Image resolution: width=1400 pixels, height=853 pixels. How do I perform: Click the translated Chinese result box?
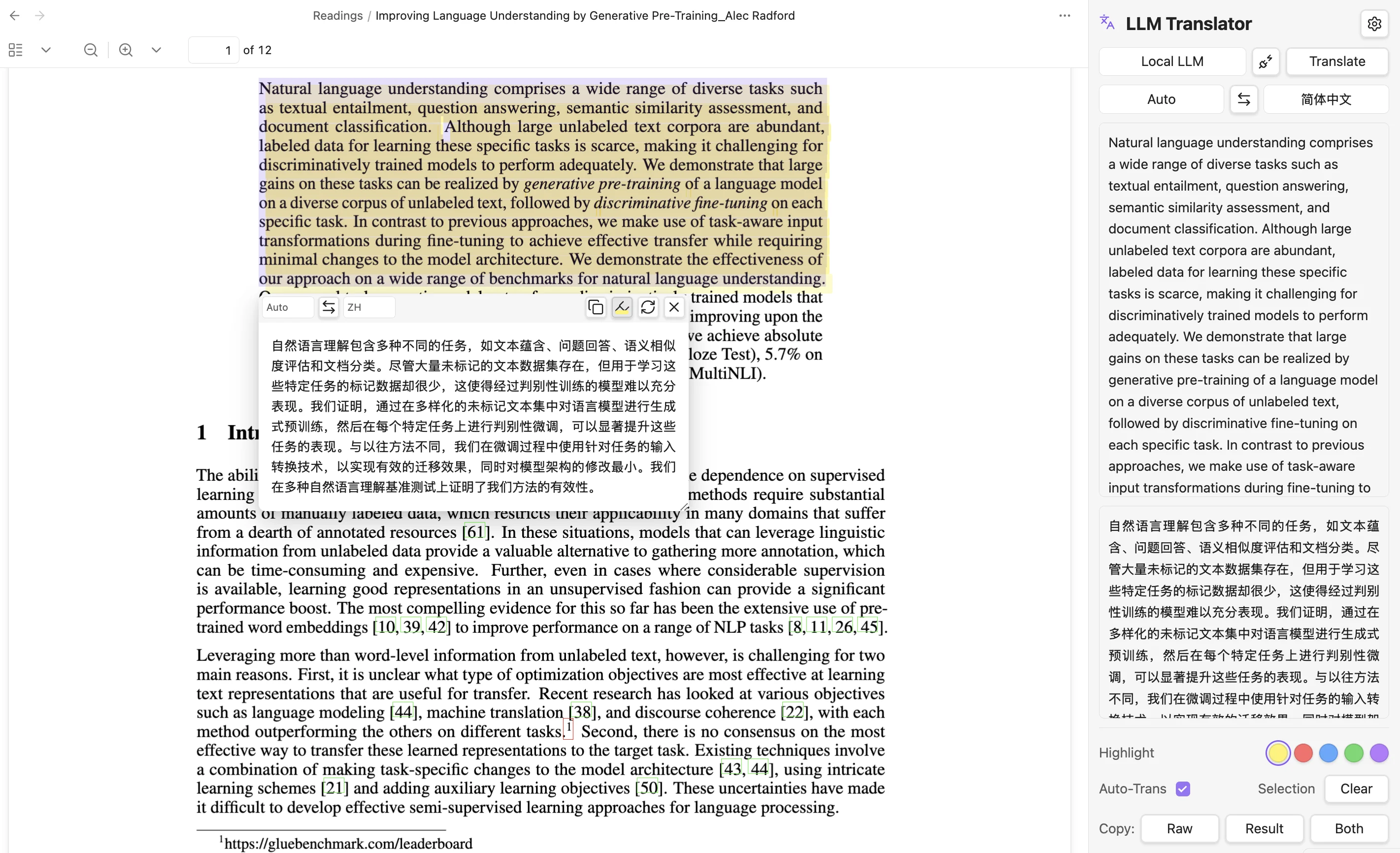click(x=1243, y=612)
